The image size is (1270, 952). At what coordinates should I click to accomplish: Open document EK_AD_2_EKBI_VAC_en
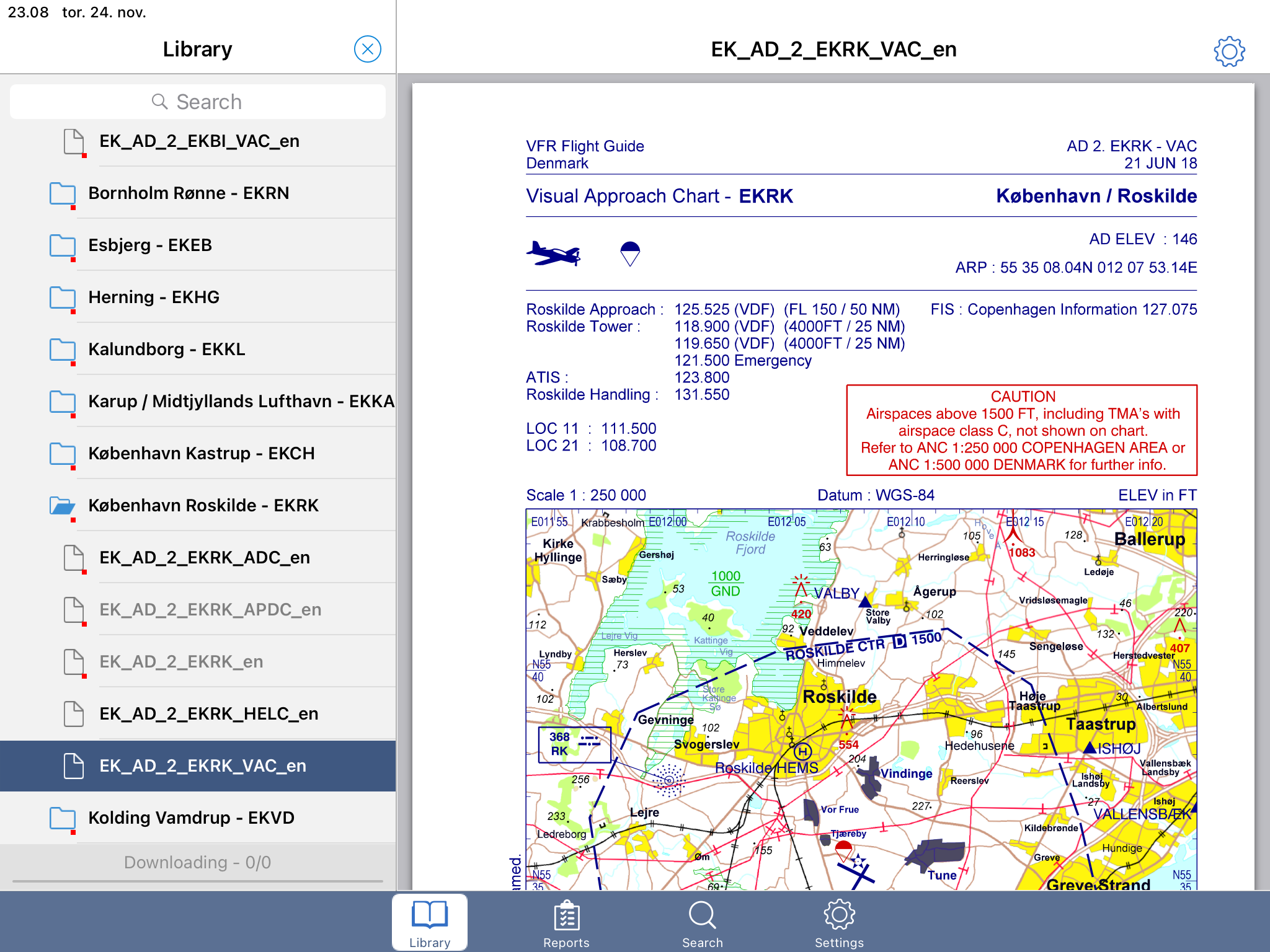tap(198, 141)
